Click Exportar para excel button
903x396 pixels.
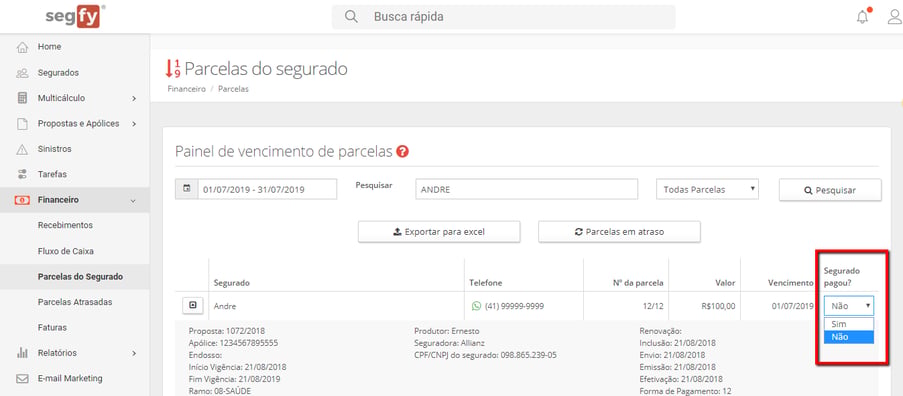pyautogui.click(x=439, y=232)
